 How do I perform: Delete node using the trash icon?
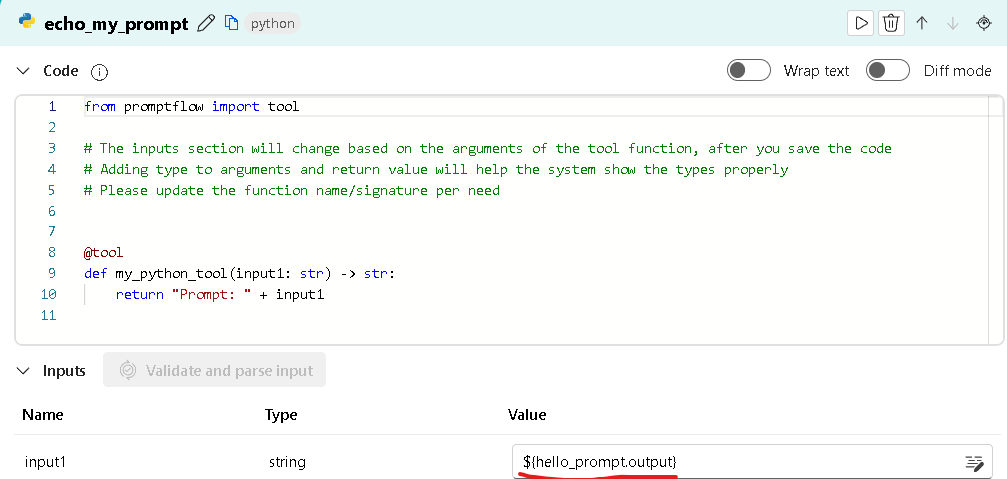890,23
